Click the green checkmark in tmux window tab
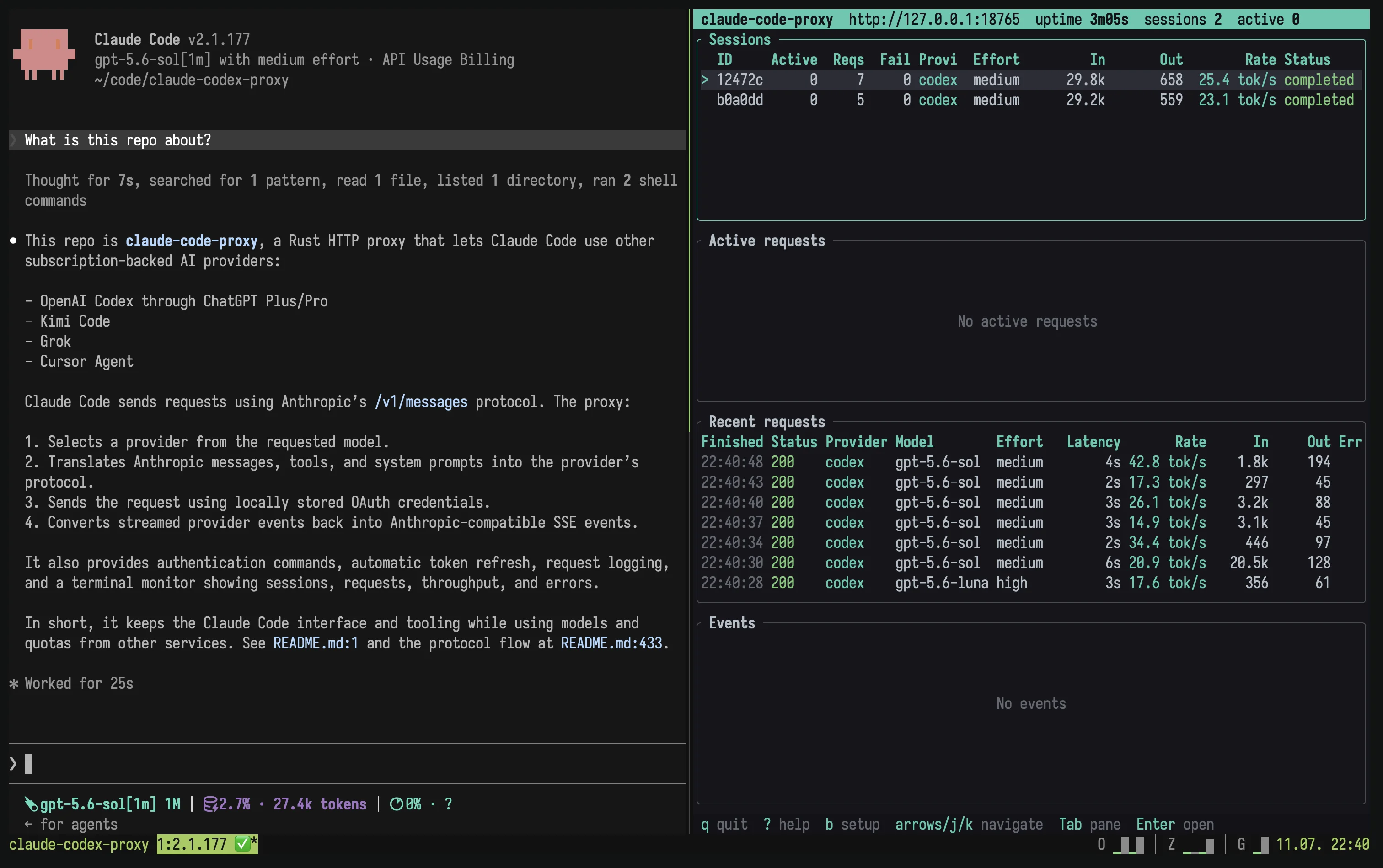The width and height of the screenshot is (1383, 868). [x=242, y=844]
